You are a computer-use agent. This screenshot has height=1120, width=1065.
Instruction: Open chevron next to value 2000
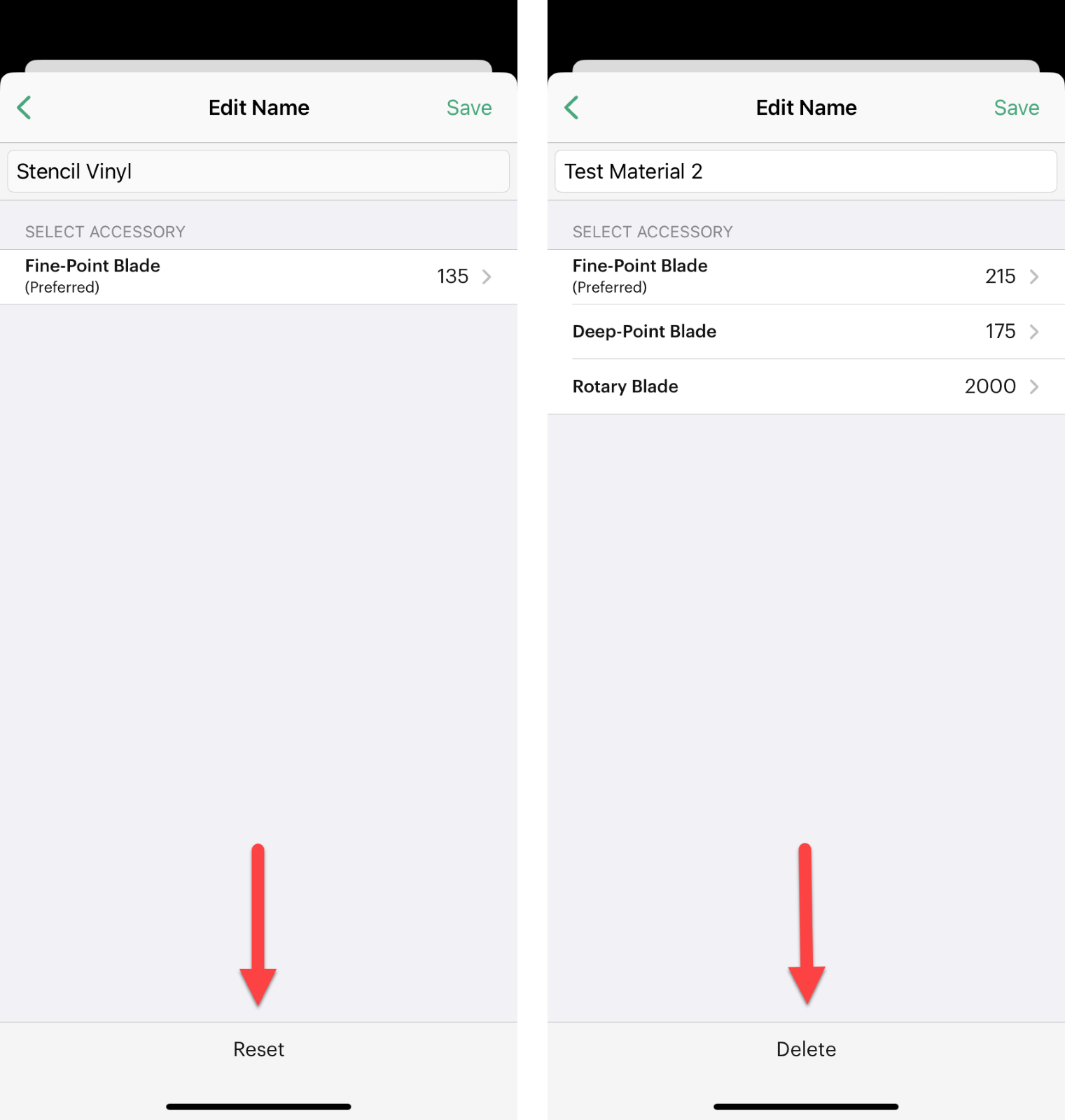point(1034,386)
